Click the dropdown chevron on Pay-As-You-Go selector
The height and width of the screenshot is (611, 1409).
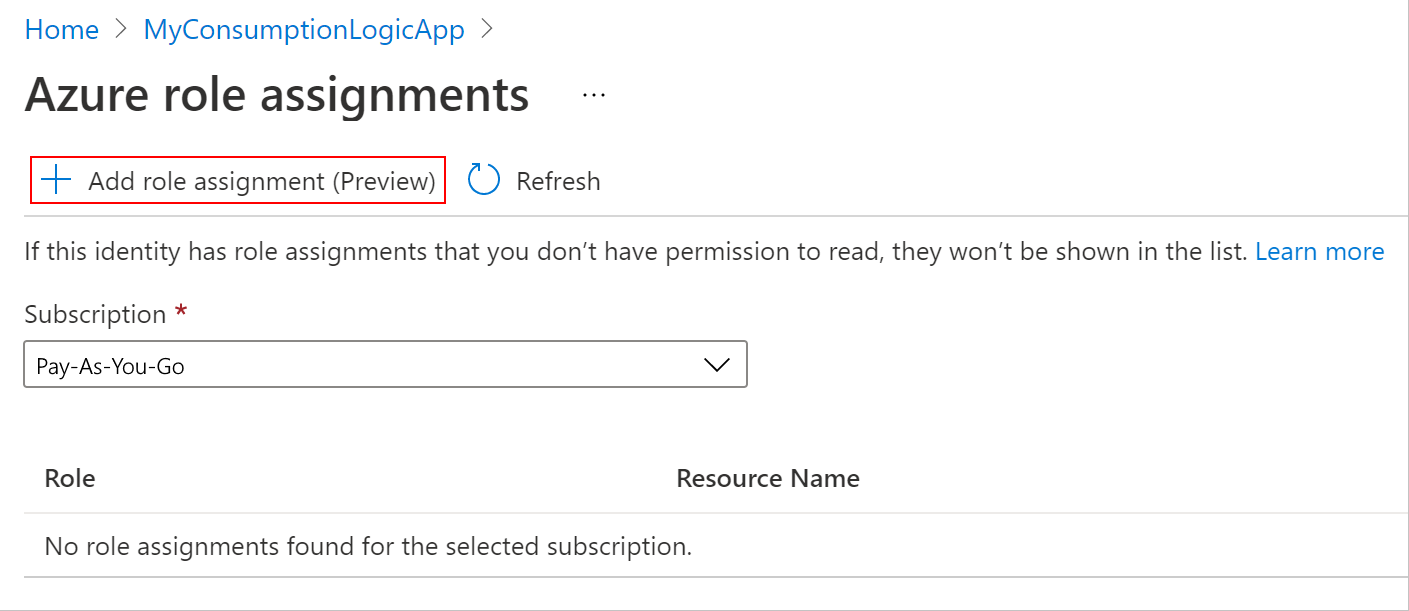[x=716, y=364]
